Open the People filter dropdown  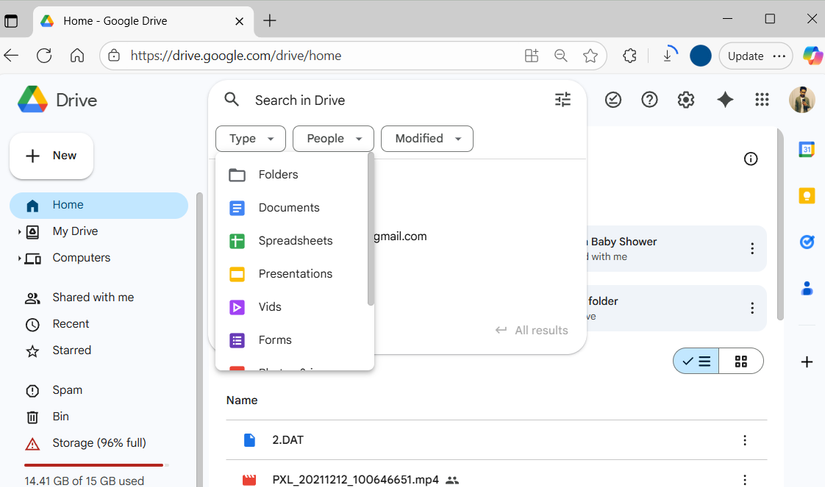coord(334,139)
